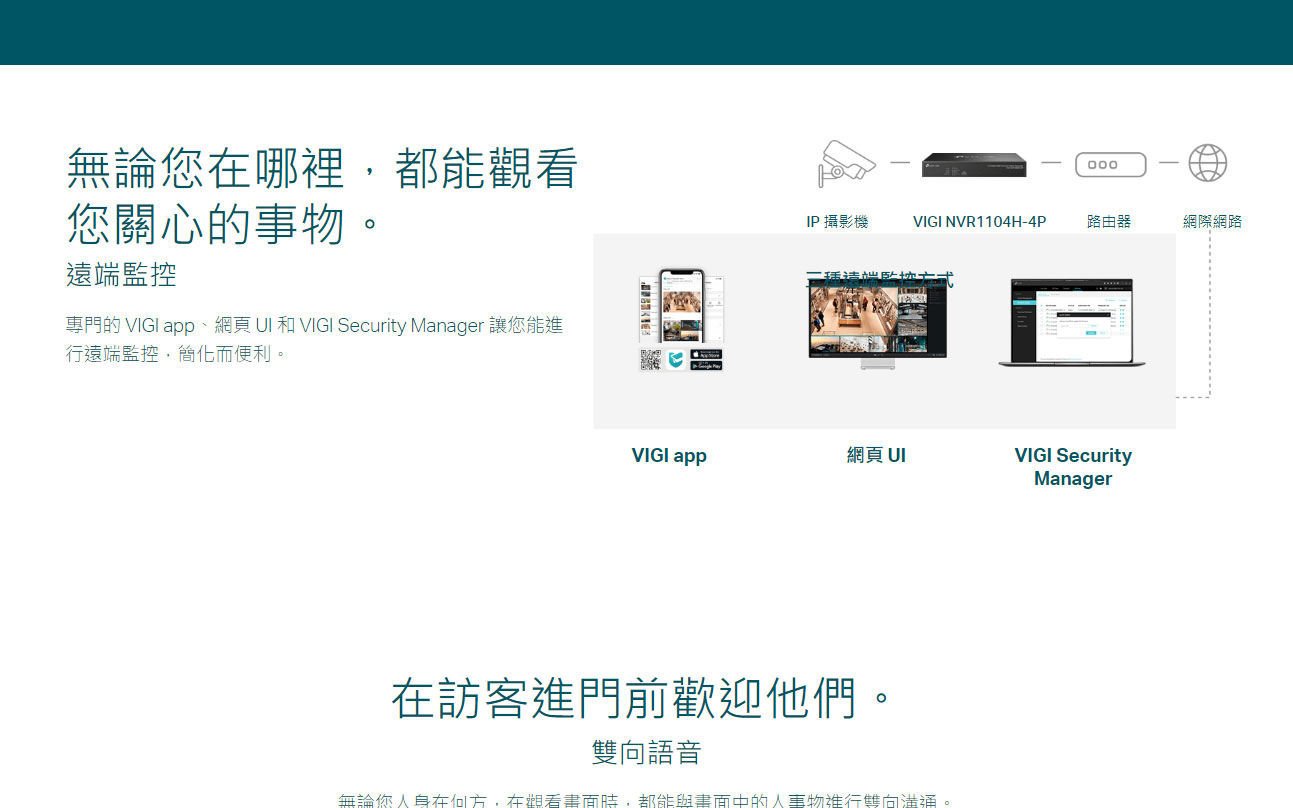Image resolution: width=1293 pixels, height=808 pixels.
Task: Click the VIGI Security Manager laptop image
Action: [x=1072, y=322]
